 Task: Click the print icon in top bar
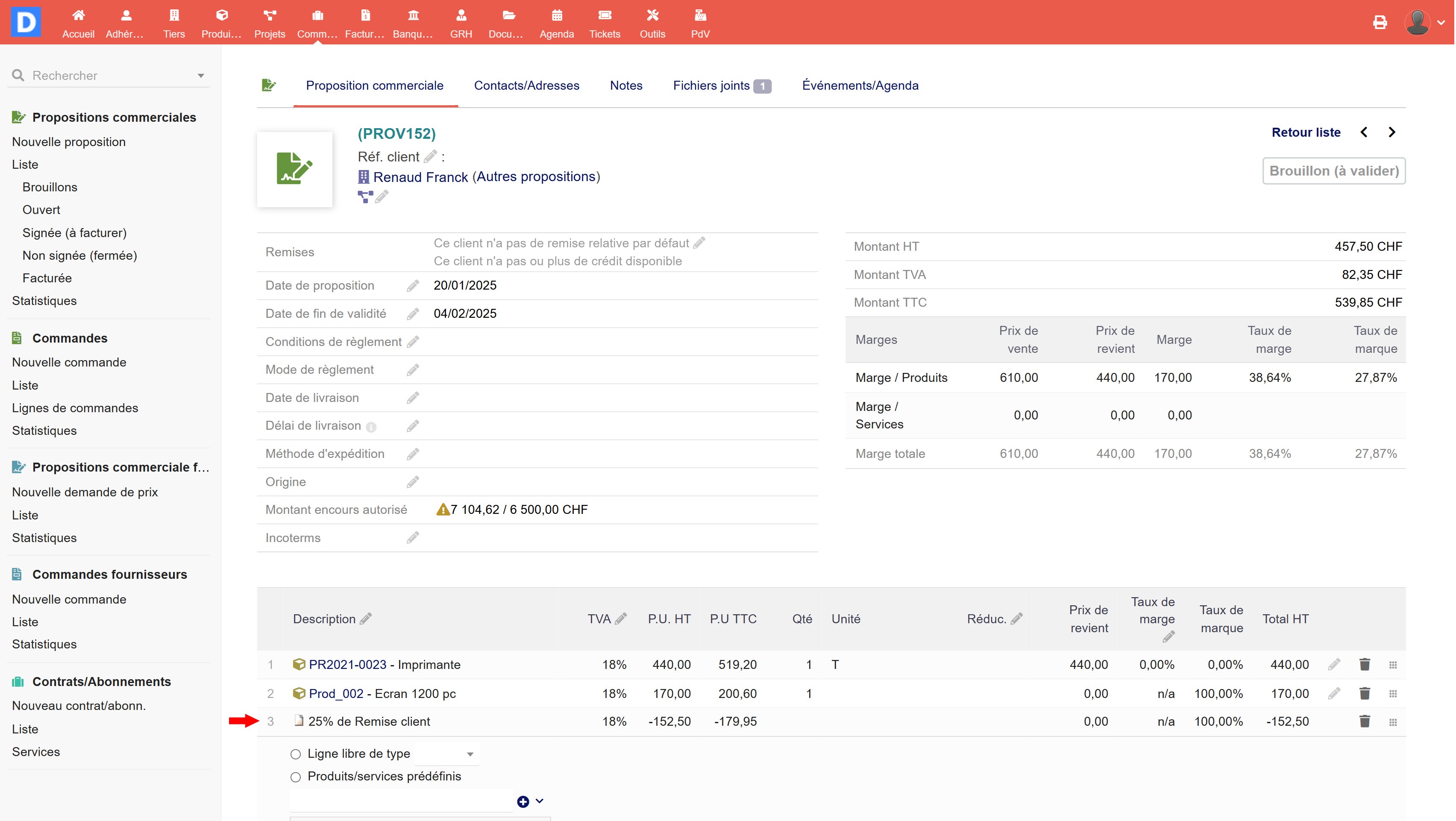coord(1380,22)
